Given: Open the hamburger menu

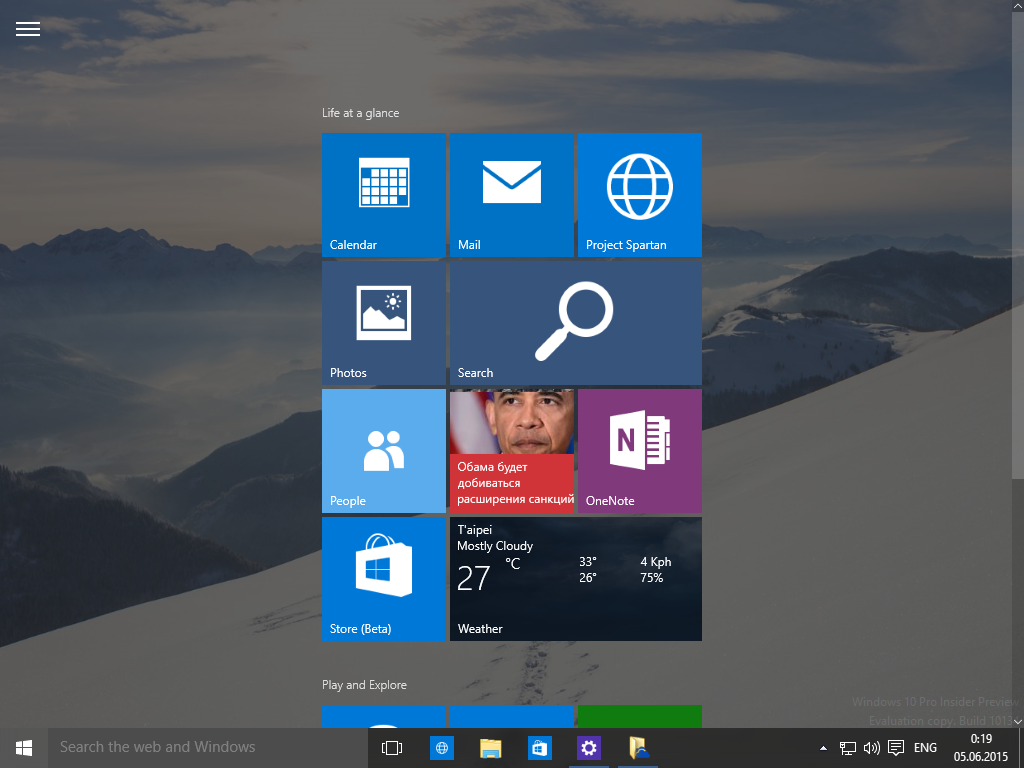Looking at the screenshot, I should (x=28, y=29).
